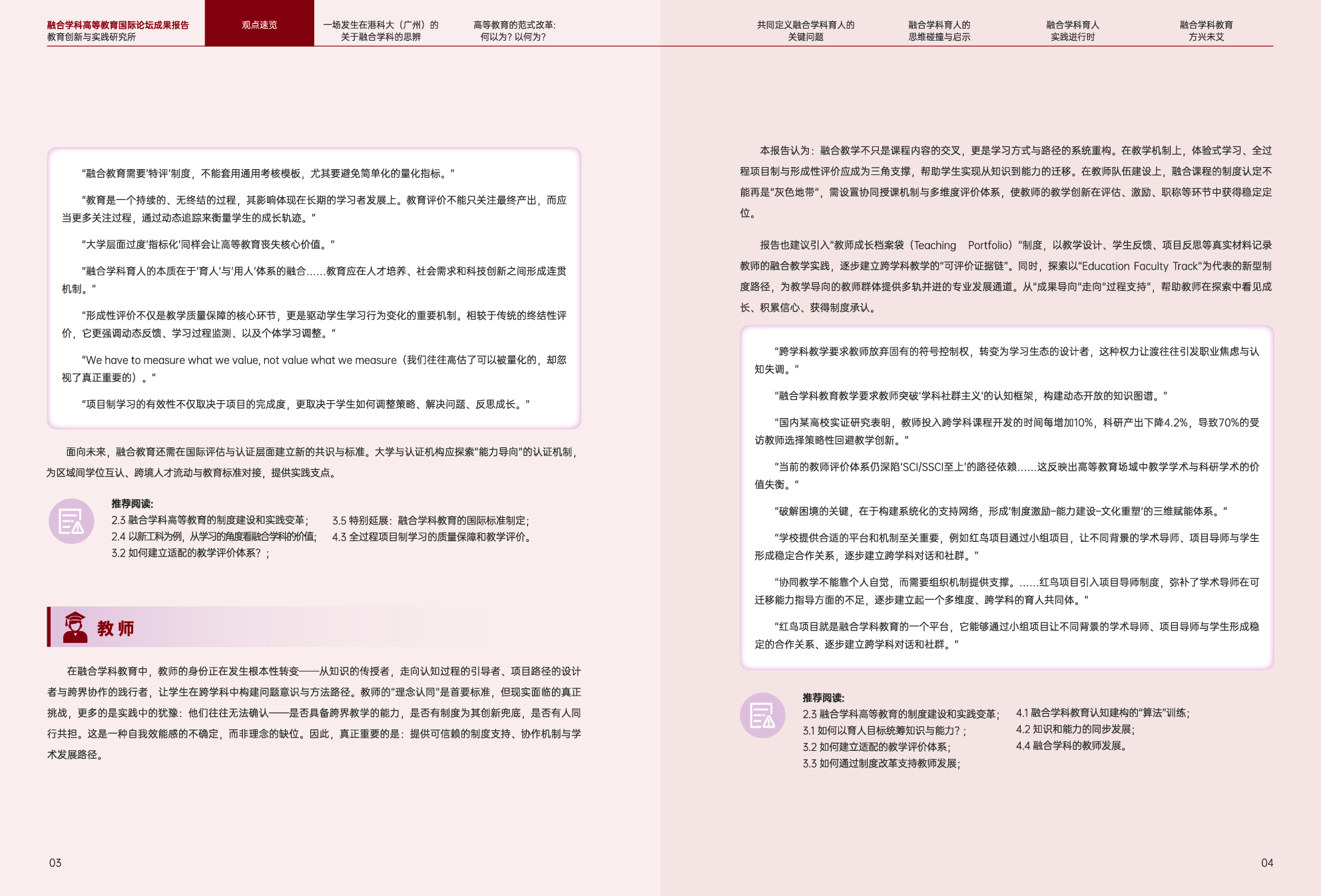
Task: Click quote beginning "学校提供合适的平台和机制
Action: [x=1007, y=546]
